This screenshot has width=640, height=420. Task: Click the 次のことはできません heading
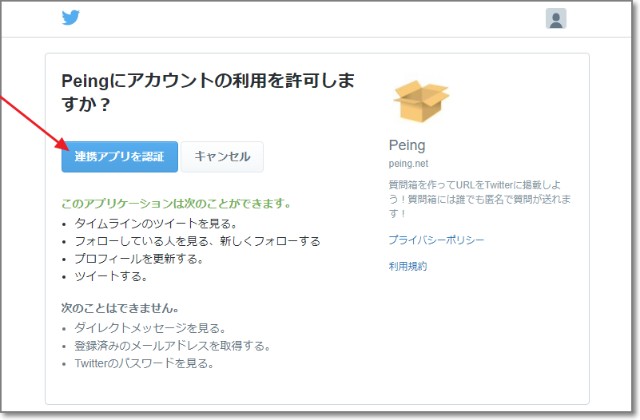click(x=126, y=308)
